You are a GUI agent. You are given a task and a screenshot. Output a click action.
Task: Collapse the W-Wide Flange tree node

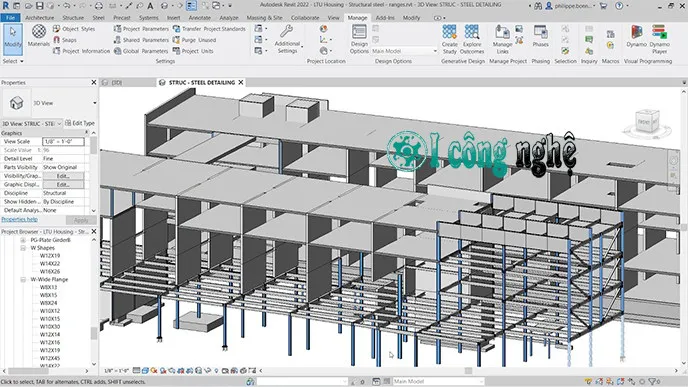click(23, 280)
